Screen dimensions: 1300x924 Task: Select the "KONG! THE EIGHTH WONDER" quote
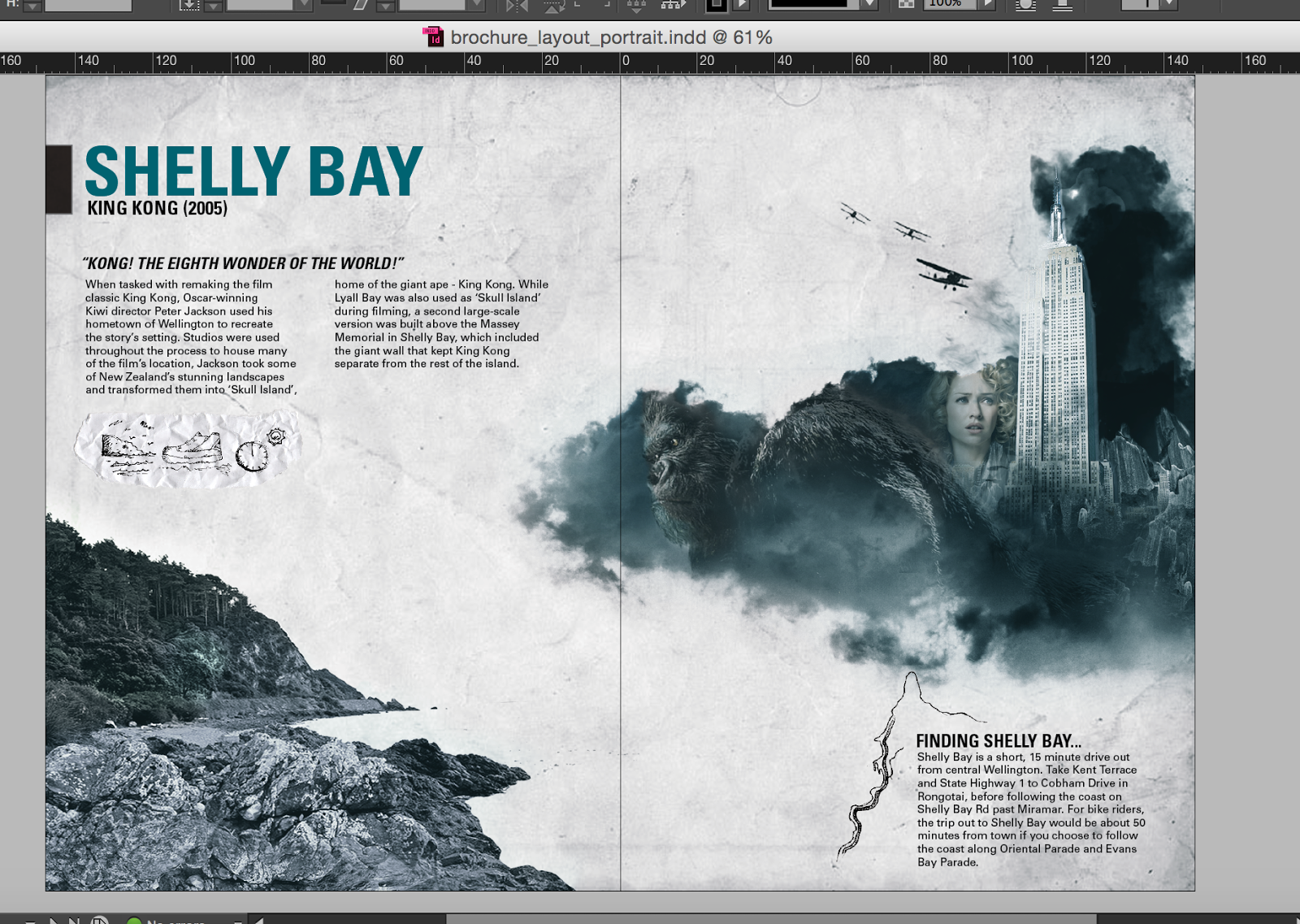coord(243,263)
